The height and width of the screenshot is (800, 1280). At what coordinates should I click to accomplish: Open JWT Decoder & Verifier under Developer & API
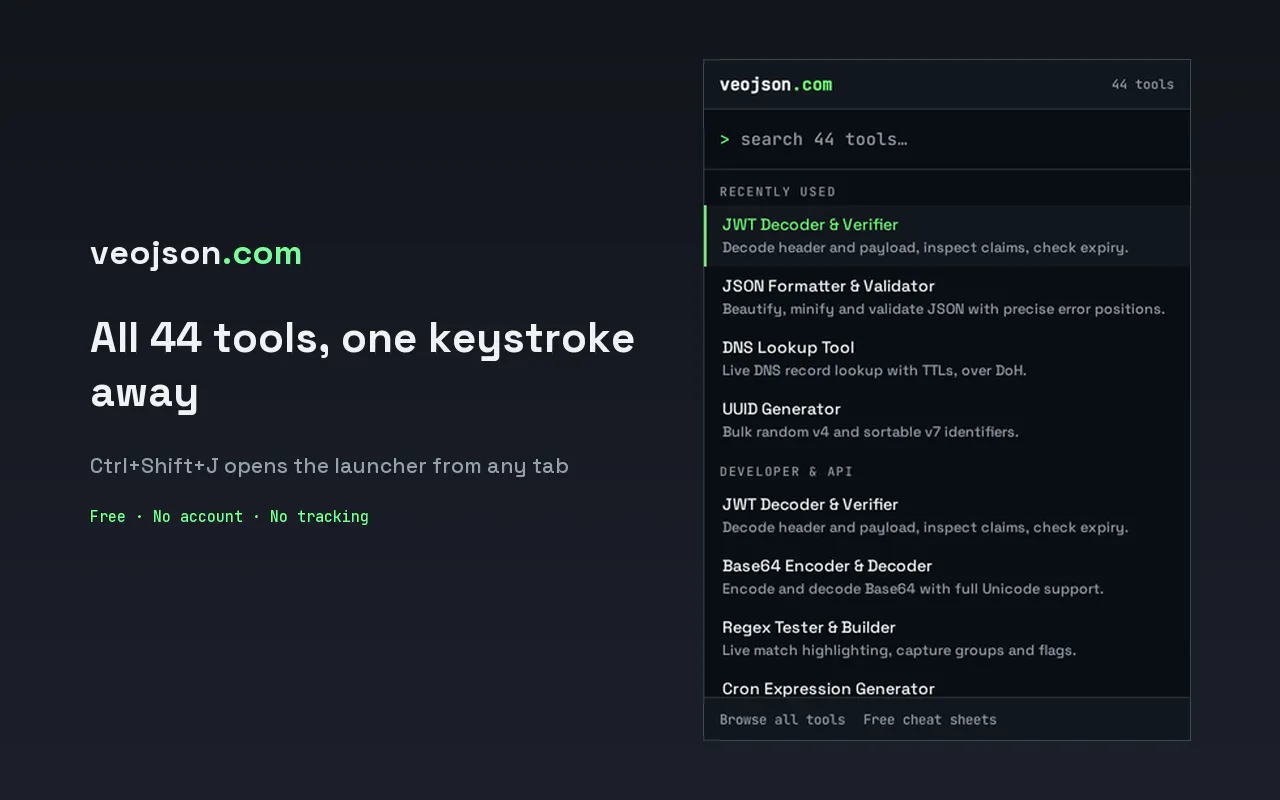(x=947, y=515)
